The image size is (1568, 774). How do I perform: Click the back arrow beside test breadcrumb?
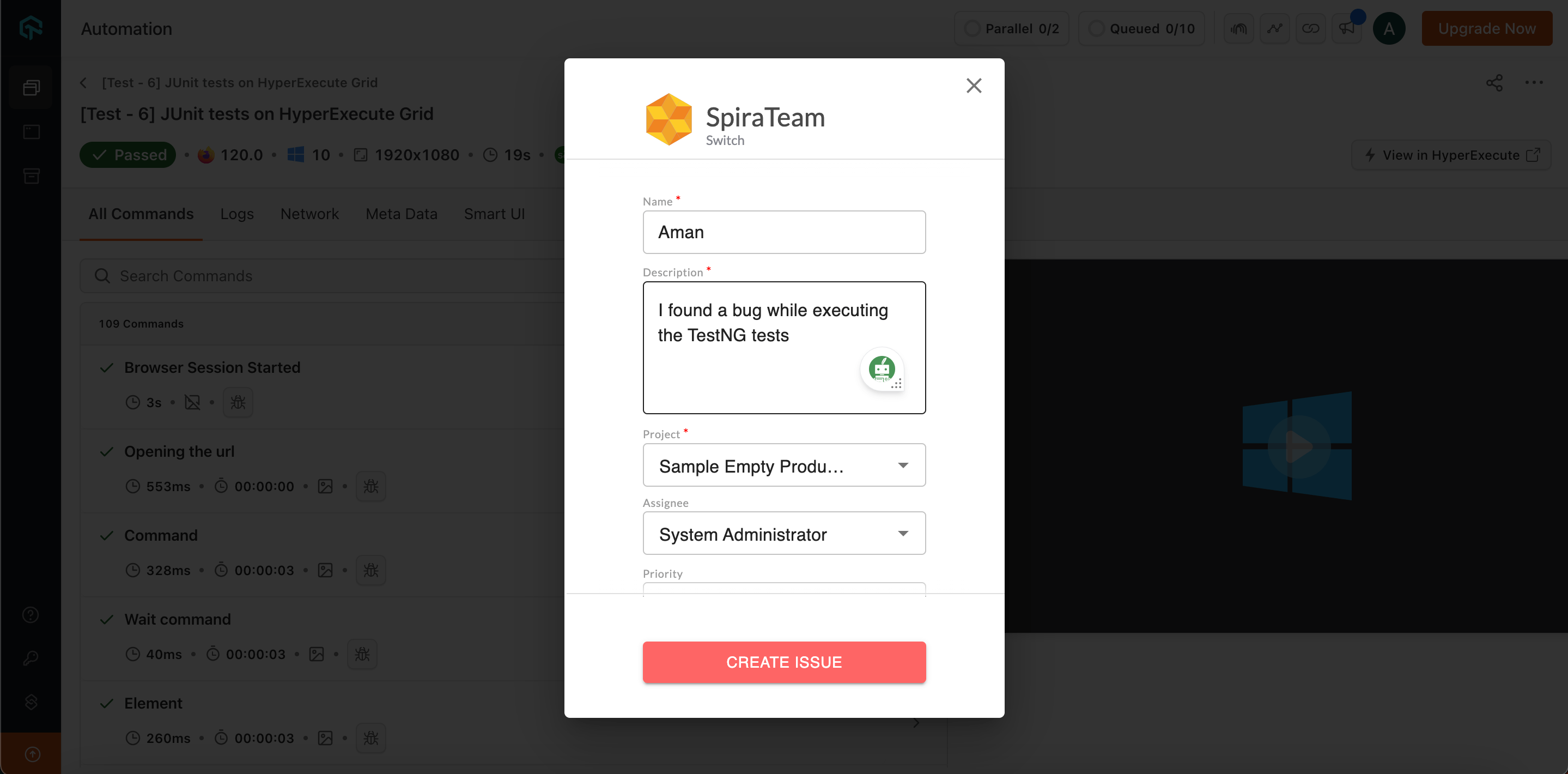(84, 83)
